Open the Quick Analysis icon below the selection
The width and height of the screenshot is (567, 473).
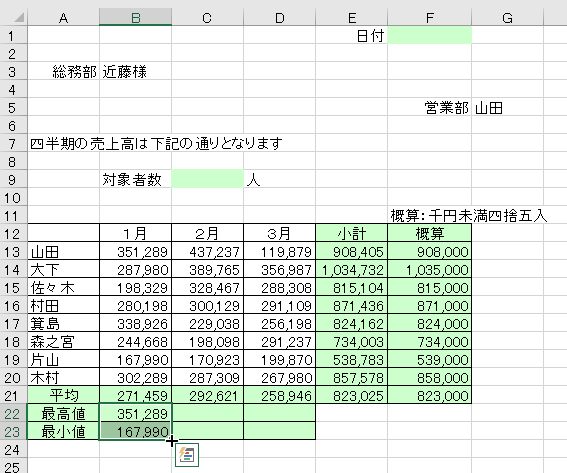point(187,455)
